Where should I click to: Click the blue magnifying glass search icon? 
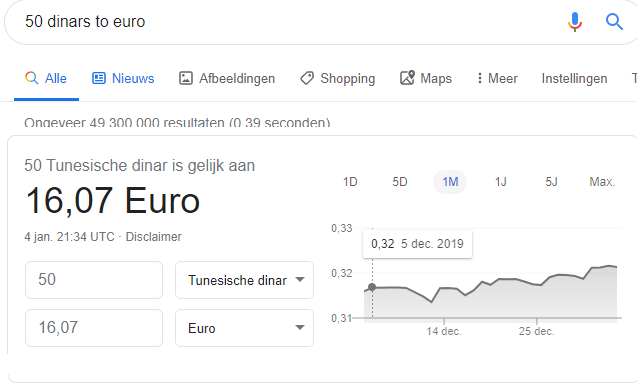(x=614, y=22)
